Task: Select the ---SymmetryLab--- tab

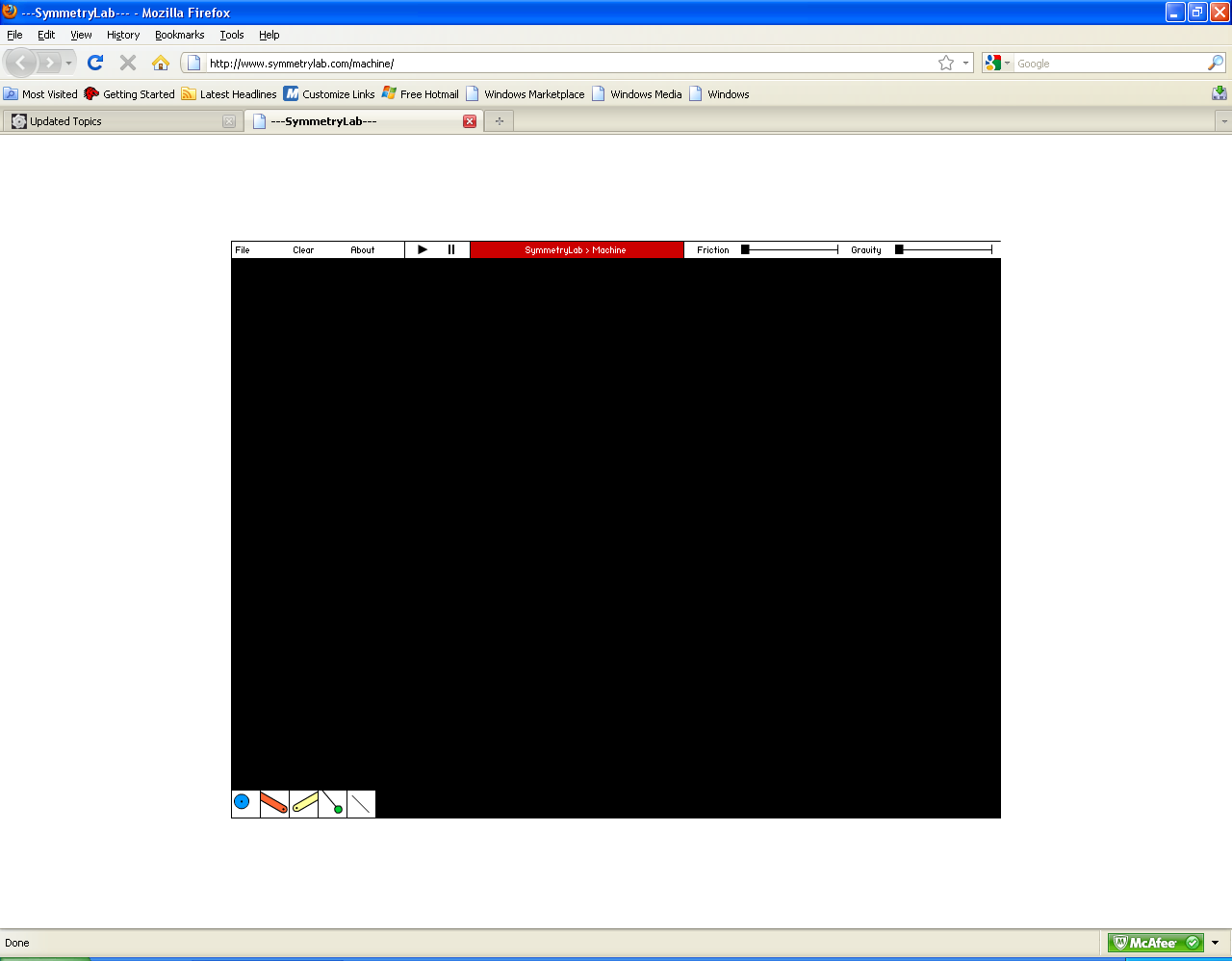Action: 364,121
